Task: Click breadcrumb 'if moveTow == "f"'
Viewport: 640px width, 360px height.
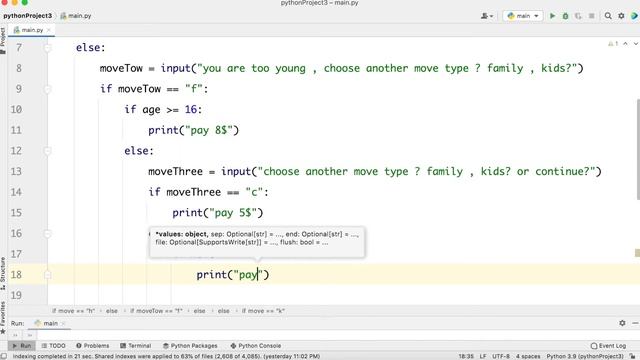Action: pos(156,311)
